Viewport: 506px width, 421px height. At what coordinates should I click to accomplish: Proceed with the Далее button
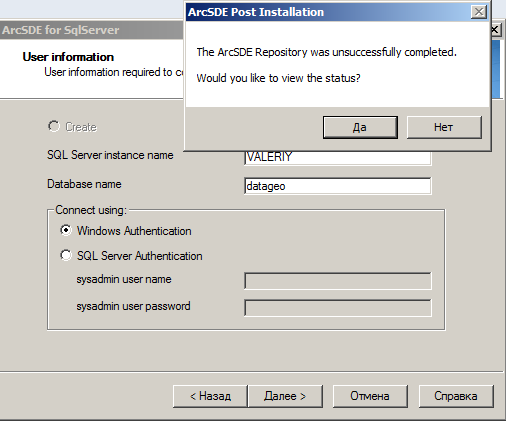[x=285, y=396]
